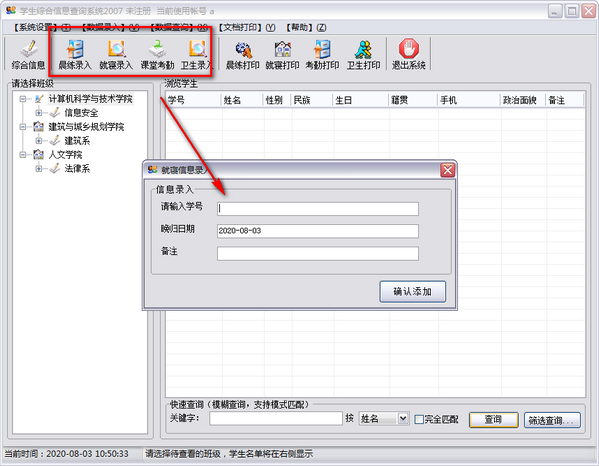Screen dimensions: 599x466
Task: Open the 课堂考勤 toolbar icon
Action: pos(157,54)
